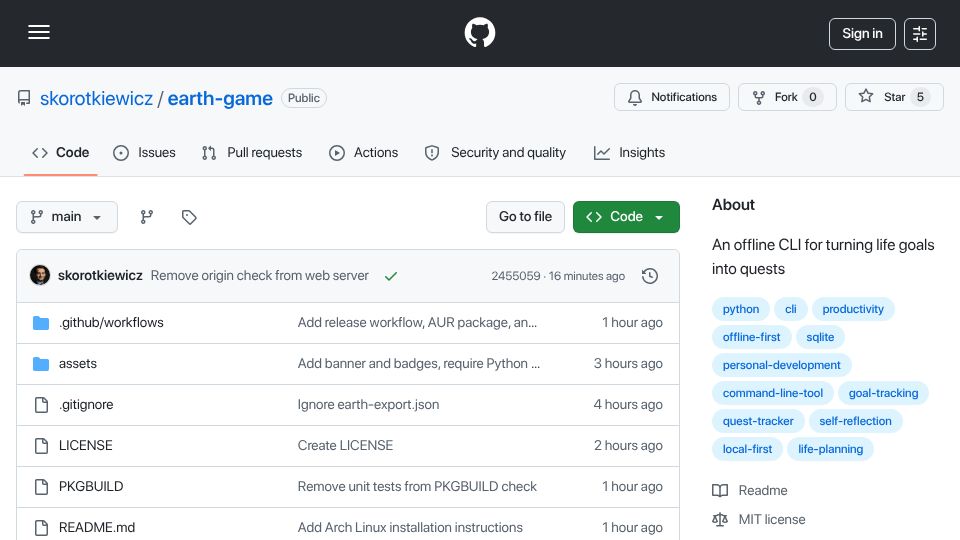The height and width of the screenshot is (540, 960).
Task: Open appearance settings icon beside Sign in
Action: click(920, 34)
